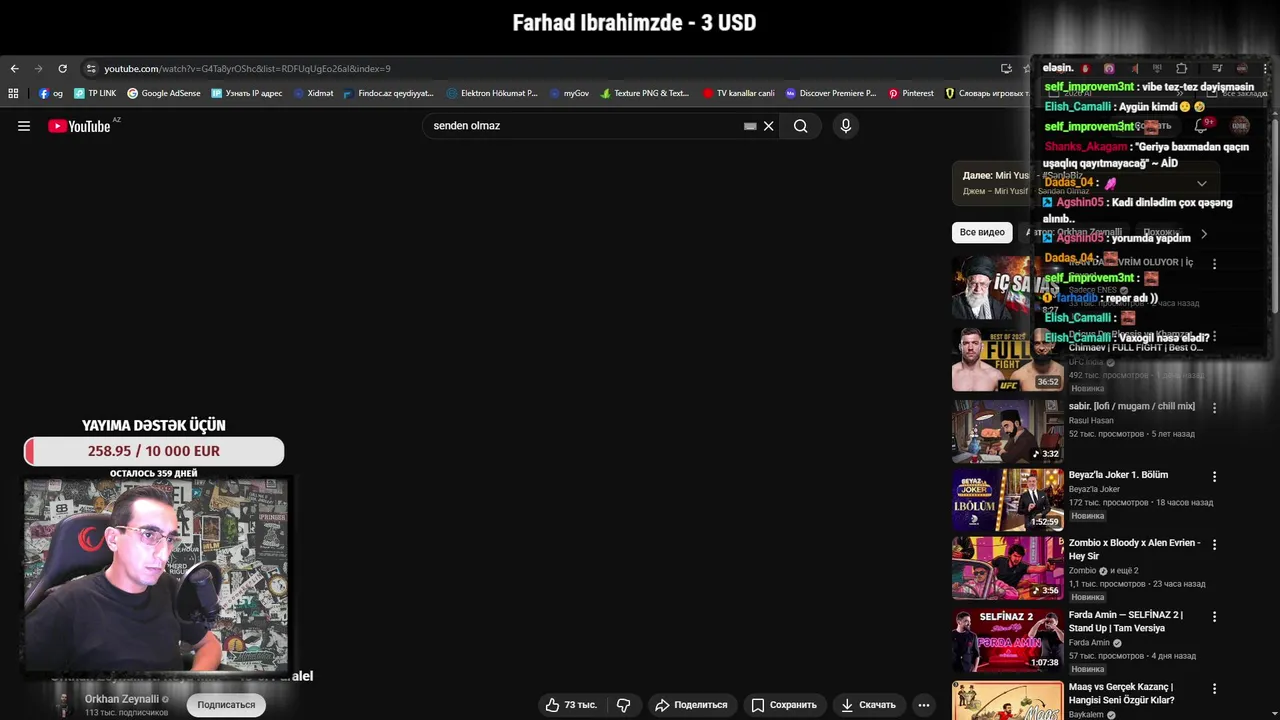The height and width of the screenshot is (720, 1280).
Task: Select the 'Все видео' filter chip
Action: 982,232
